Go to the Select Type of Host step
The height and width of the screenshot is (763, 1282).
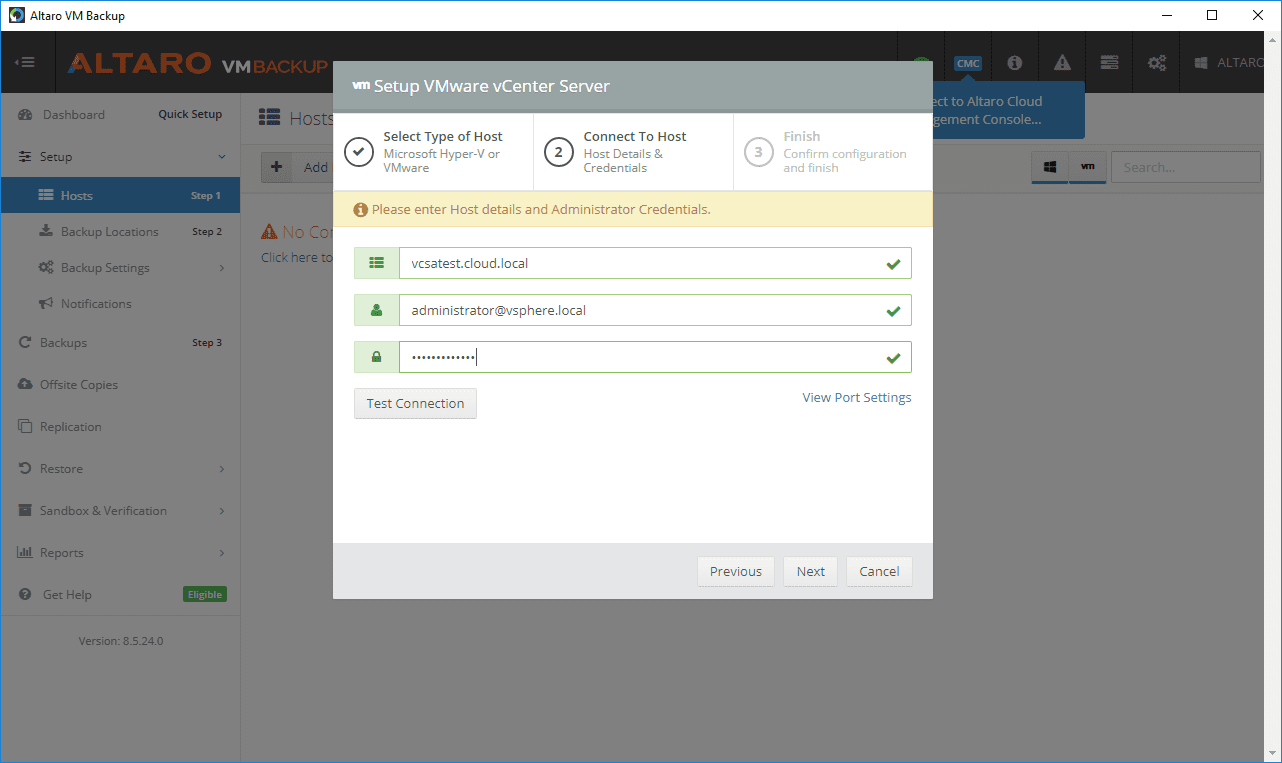pos(433,151)
